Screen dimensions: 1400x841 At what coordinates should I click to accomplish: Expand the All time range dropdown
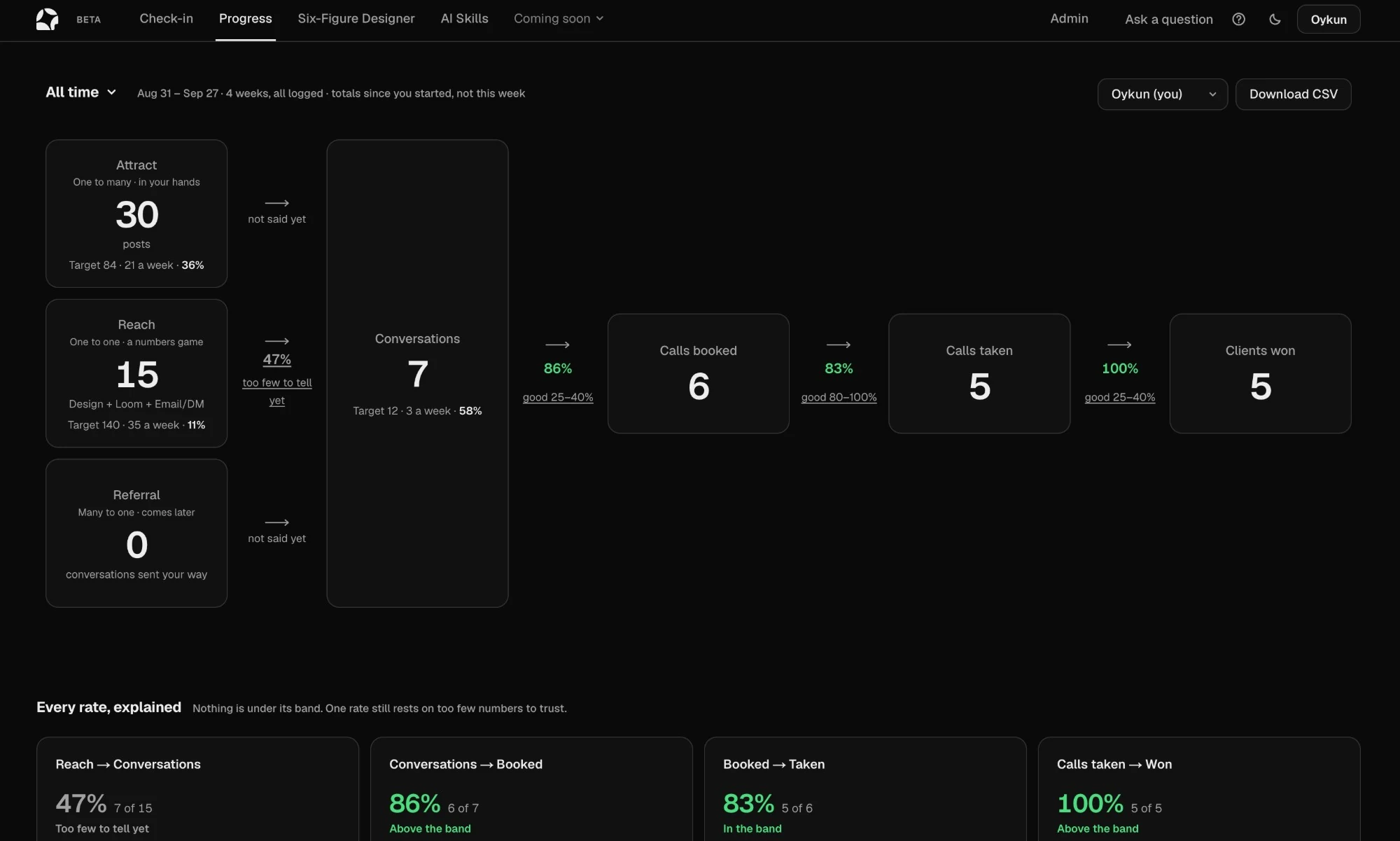(x=80, y=92)
